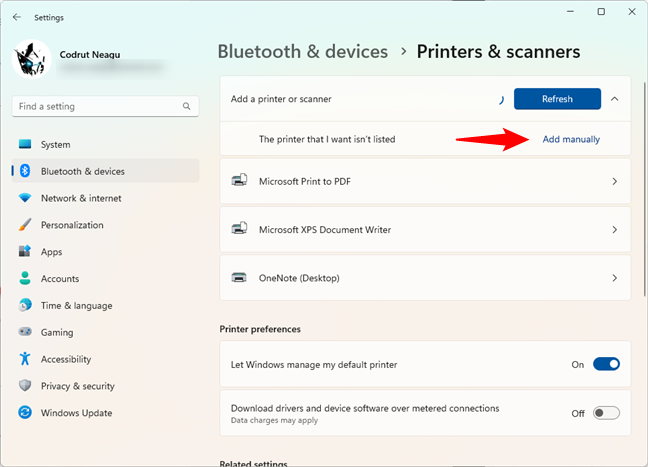Expand OneNote (Desktop) chevron arrow
The width and height of the screenshot is (648, 467).
pos(615,278)
